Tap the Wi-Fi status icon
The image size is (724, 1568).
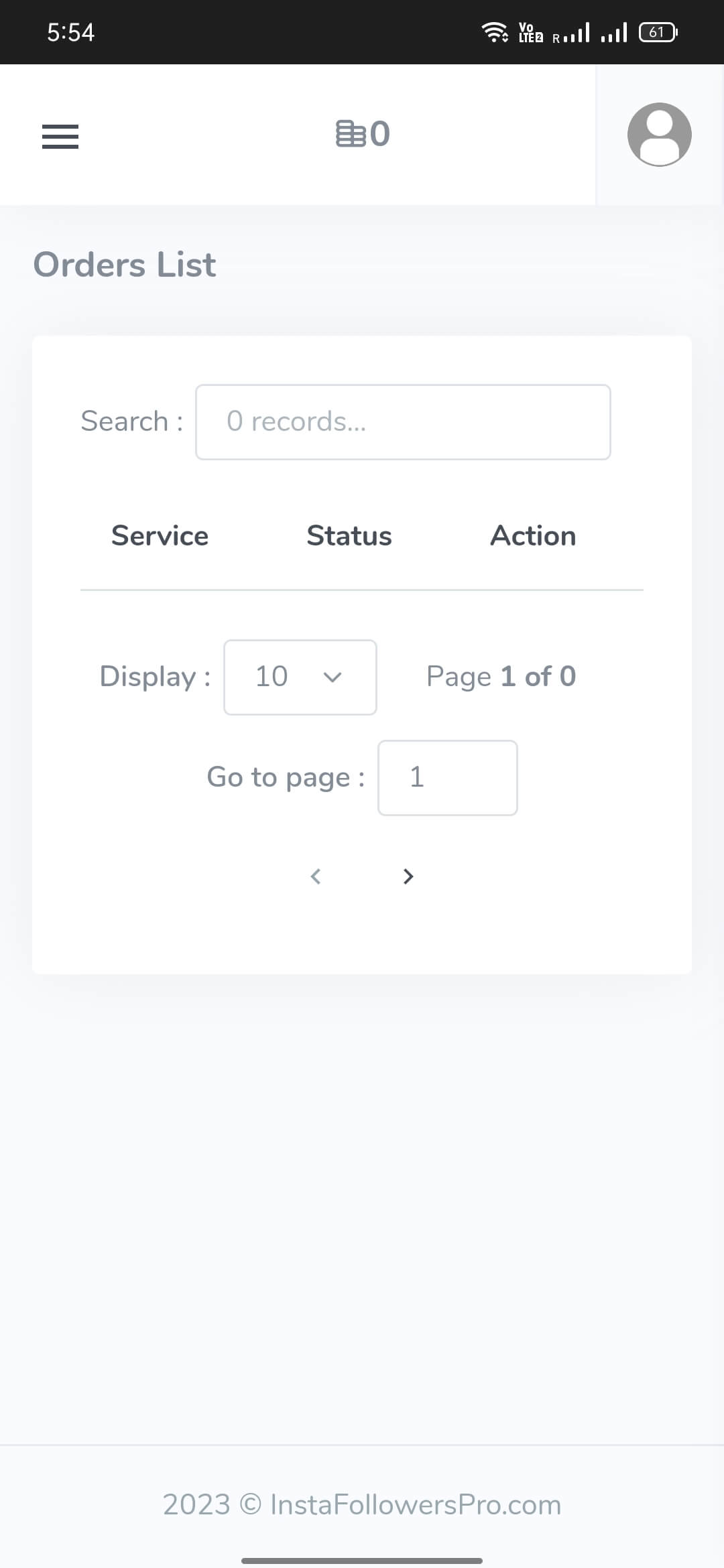(495, 31)
